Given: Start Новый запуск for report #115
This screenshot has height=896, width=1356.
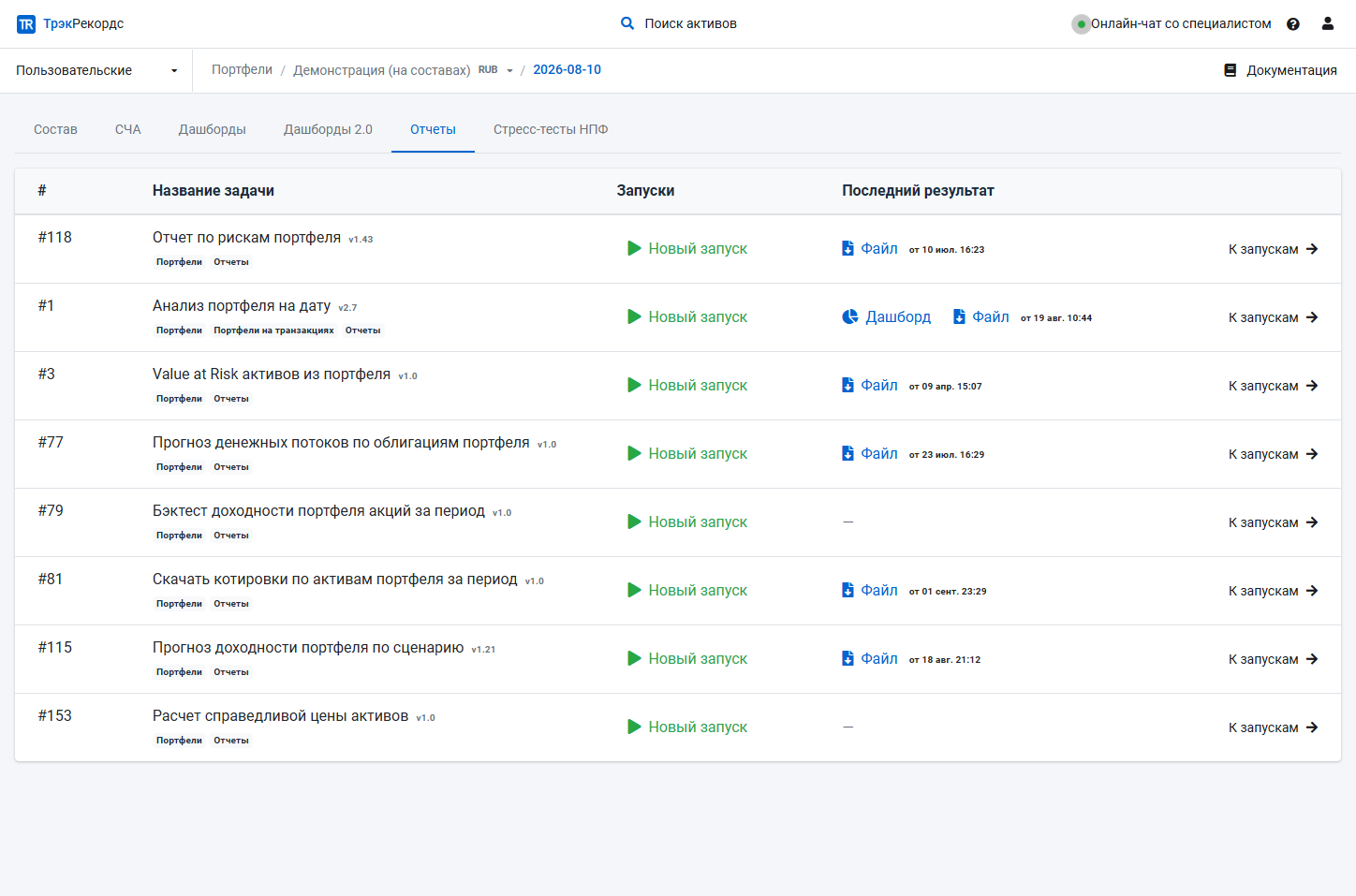Looking at the screenshot, I should [x=687, y=658].
